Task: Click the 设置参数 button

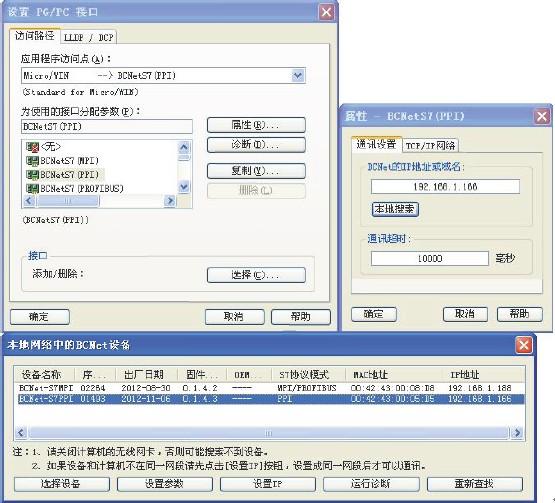Action: pos(165,484)
